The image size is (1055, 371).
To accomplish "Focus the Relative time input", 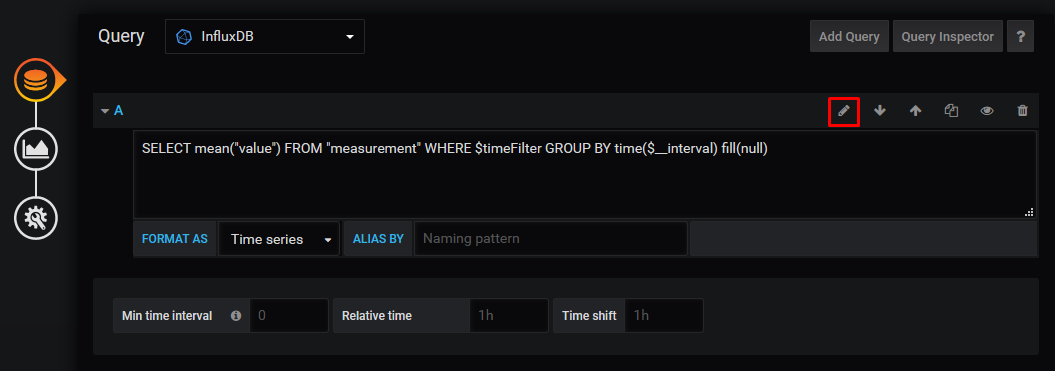I will click(509, 315).
